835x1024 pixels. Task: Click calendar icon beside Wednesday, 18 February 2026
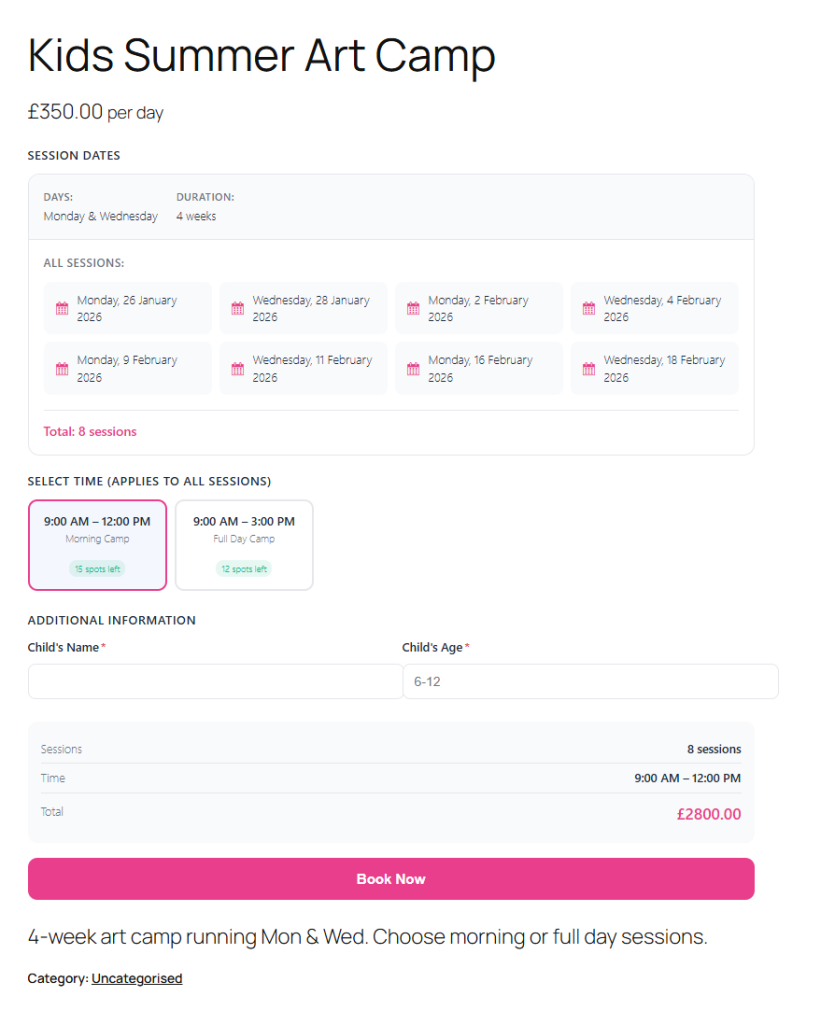pos(589,369)
